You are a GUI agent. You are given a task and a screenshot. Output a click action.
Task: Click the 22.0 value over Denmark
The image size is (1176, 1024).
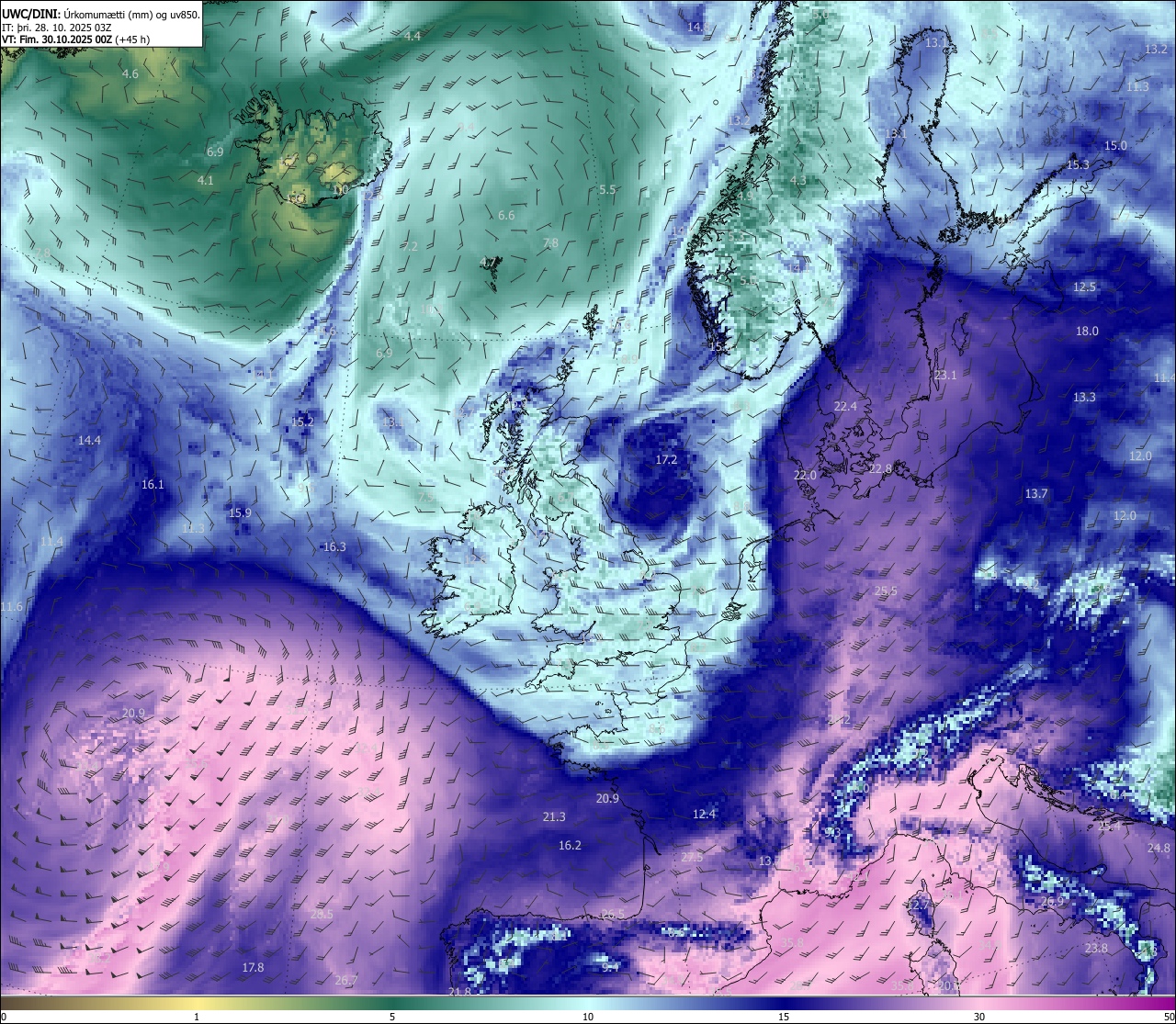point(805,475)
